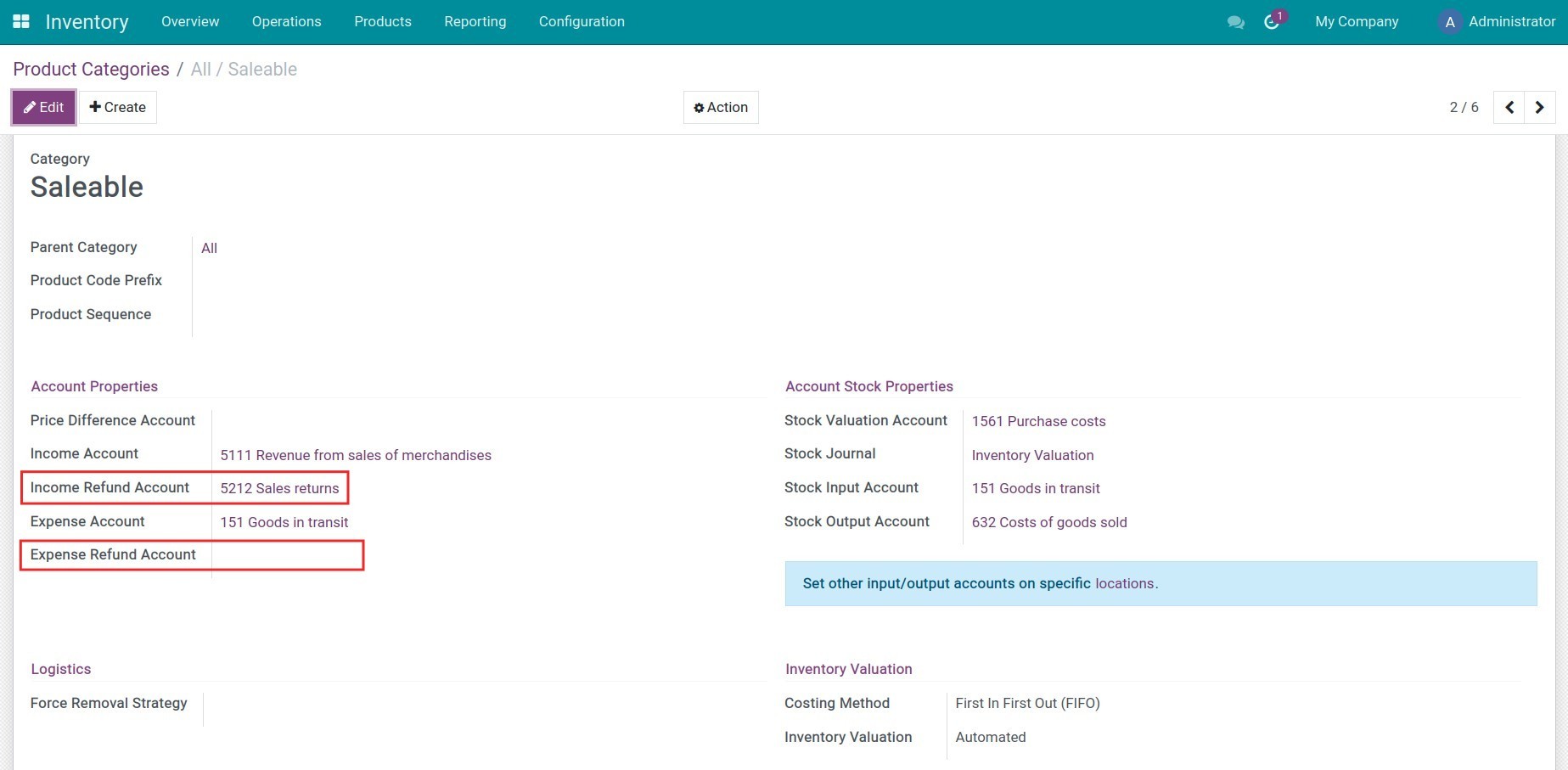Open the Discuss conversations bubble icon
The width and height of the screenshot is (1568, 770).
(x=1235, y=22)
